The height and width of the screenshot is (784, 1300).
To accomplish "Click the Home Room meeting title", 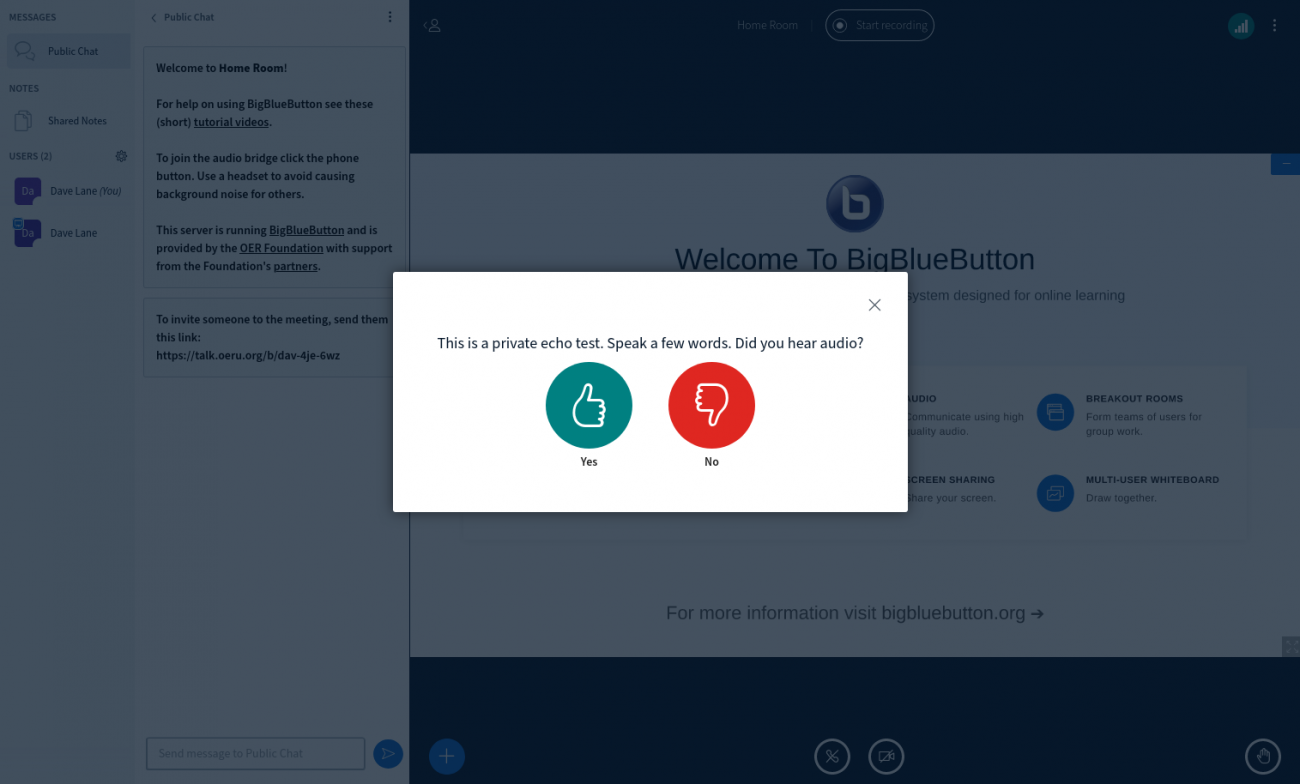I will tap(767, 25).
